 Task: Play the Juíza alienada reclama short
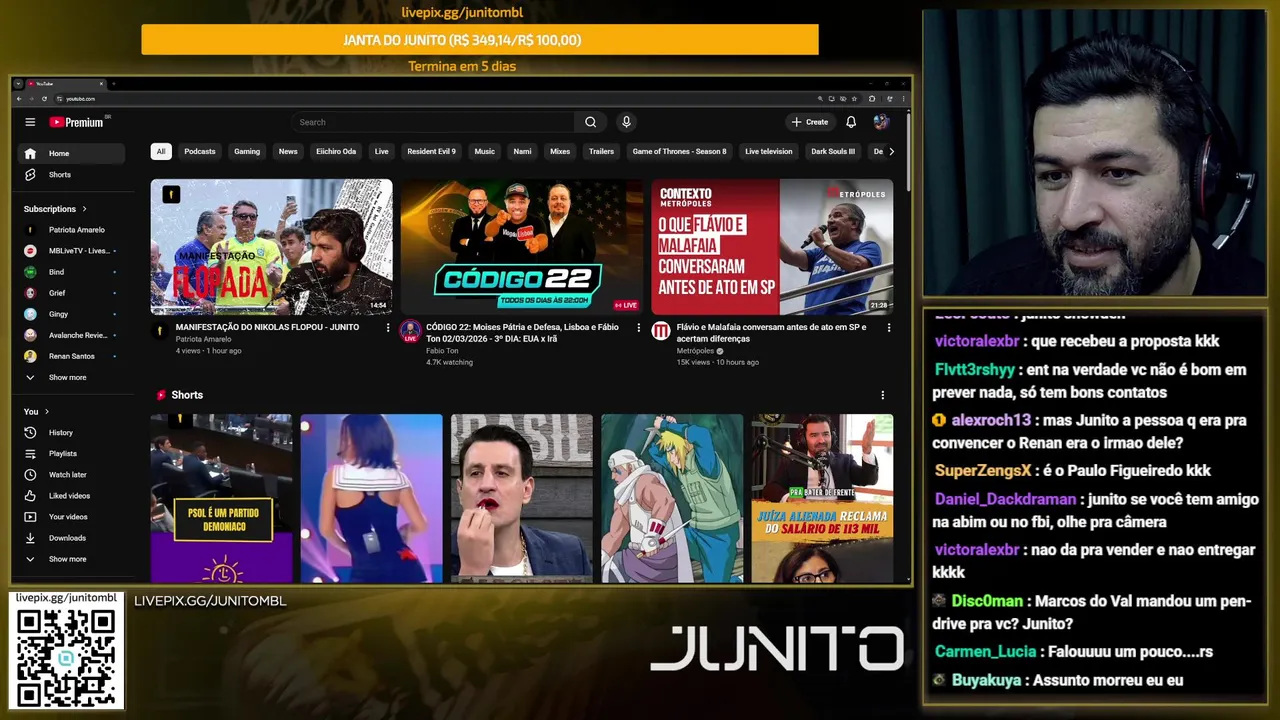pyautogui.click(x=822, y=498)
